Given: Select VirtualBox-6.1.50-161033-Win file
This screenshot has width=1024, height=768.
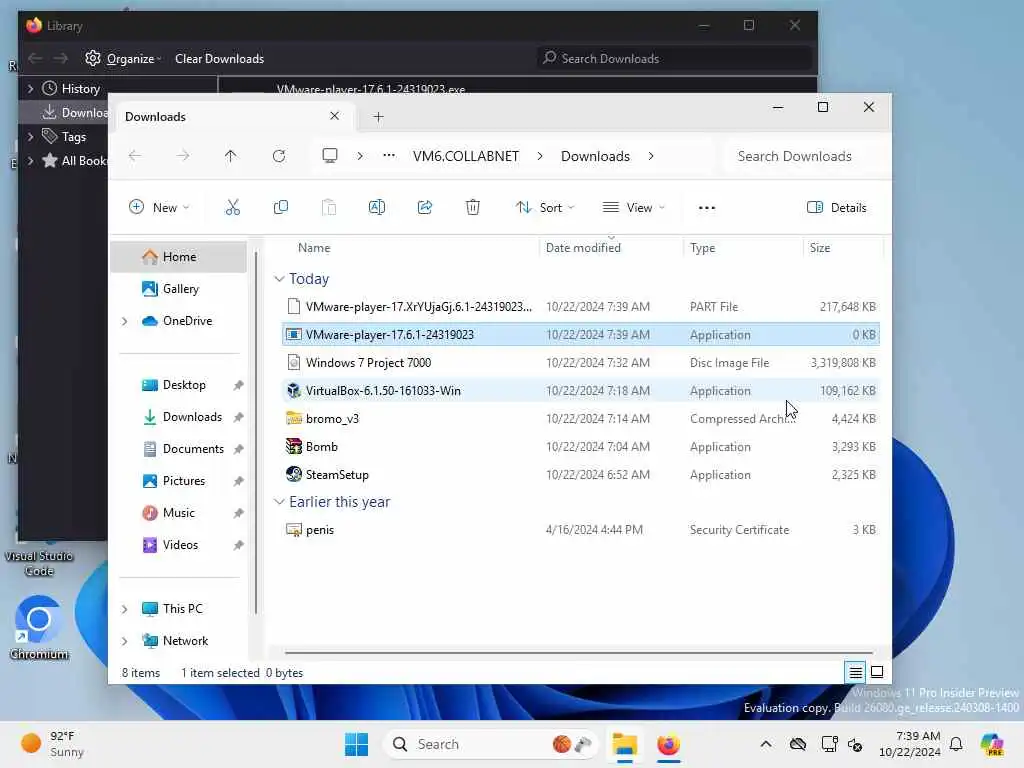Looking at the screenshot, I should coord(581,391).
